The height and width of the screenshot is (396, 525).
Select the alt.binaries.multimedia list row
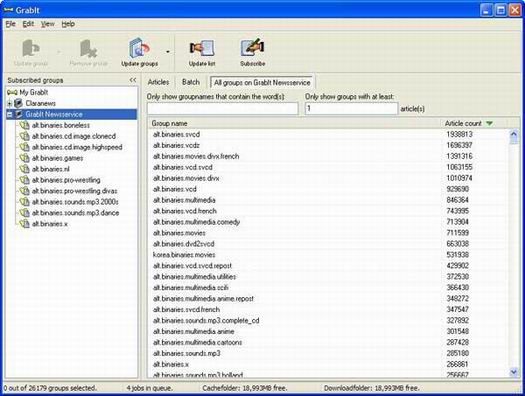(328, 200)
